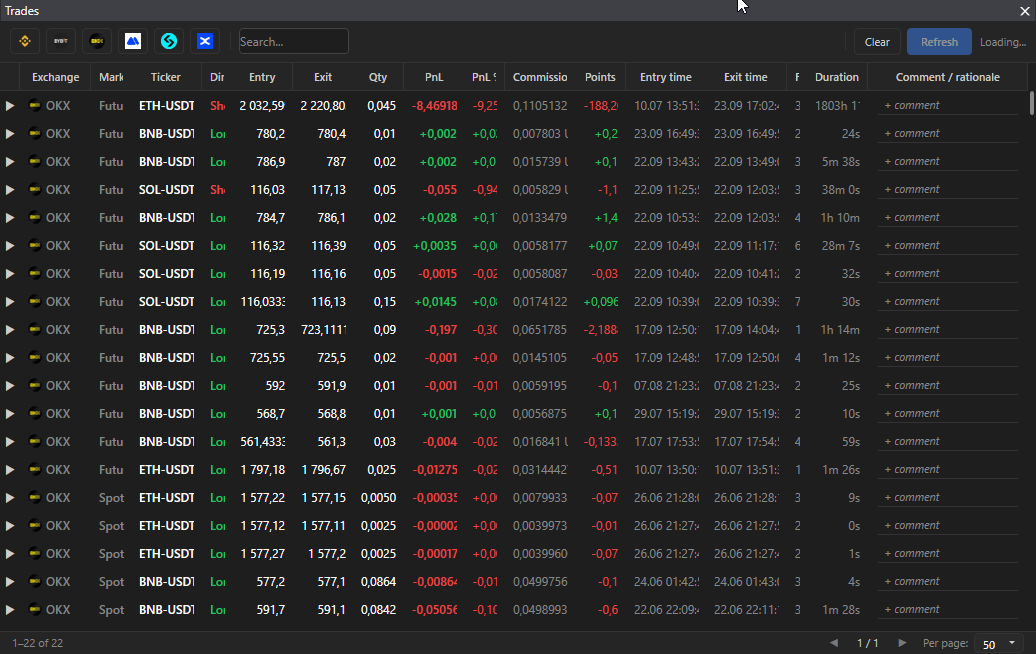Sort by the Qty column header

click(x=378, y=77)
